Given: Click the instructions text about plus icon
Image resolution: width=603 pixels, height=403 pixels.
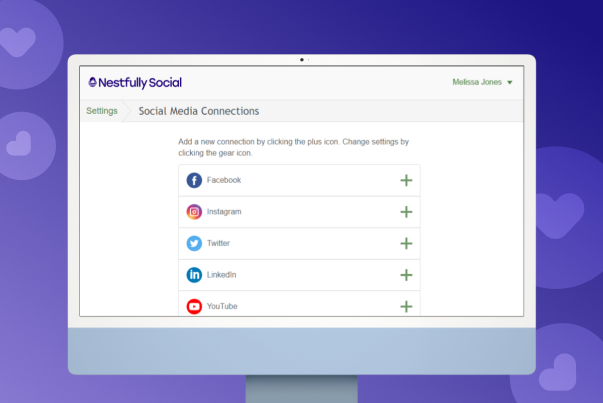Looking at the screenshot, I should (x=293, y=147).
